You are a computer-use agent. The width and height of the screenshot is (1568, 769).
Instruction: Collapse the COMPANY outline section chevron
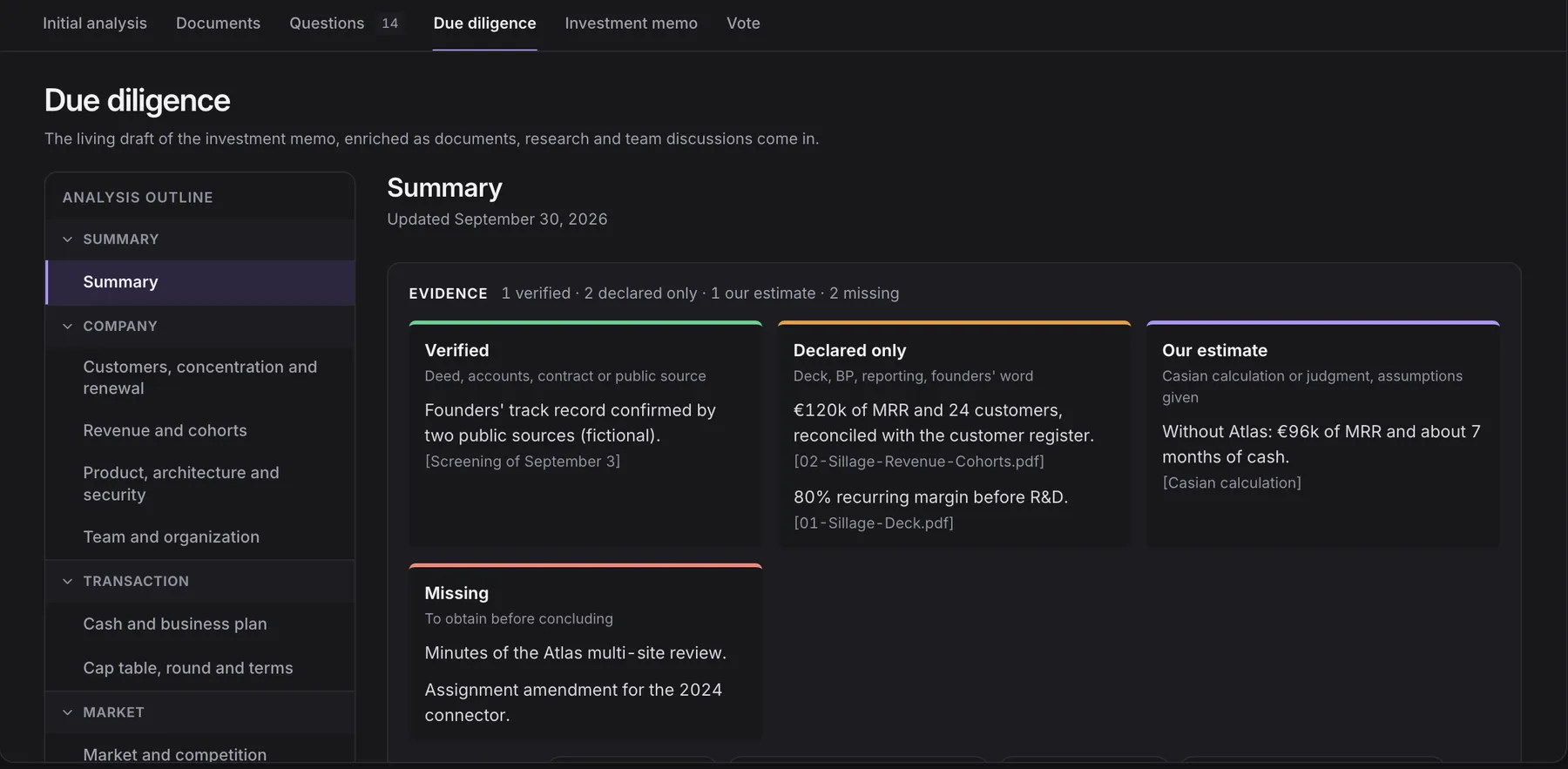[x=68, y=327]
